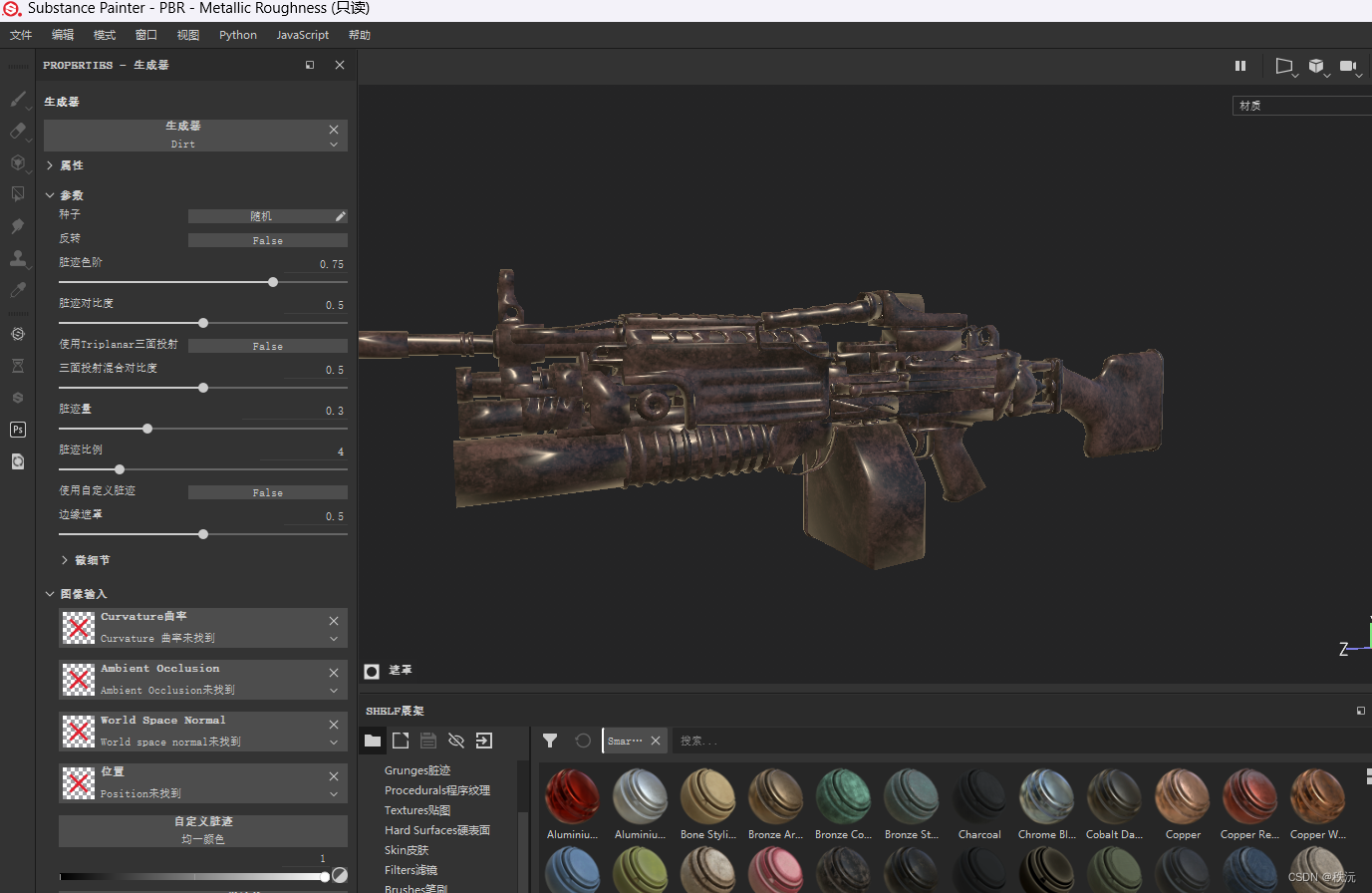Expand the 微细节 section
This screenshot has height=893, width=1372.
65,560
